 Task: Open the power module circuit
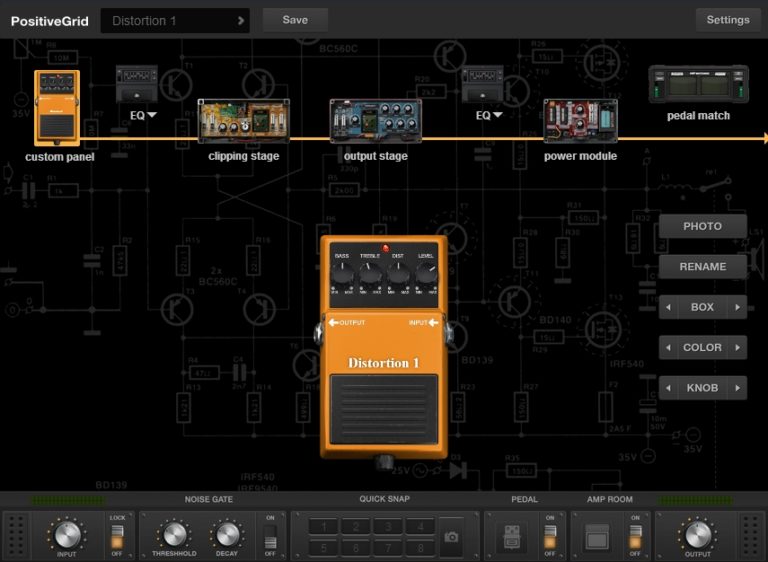[580, 121]
